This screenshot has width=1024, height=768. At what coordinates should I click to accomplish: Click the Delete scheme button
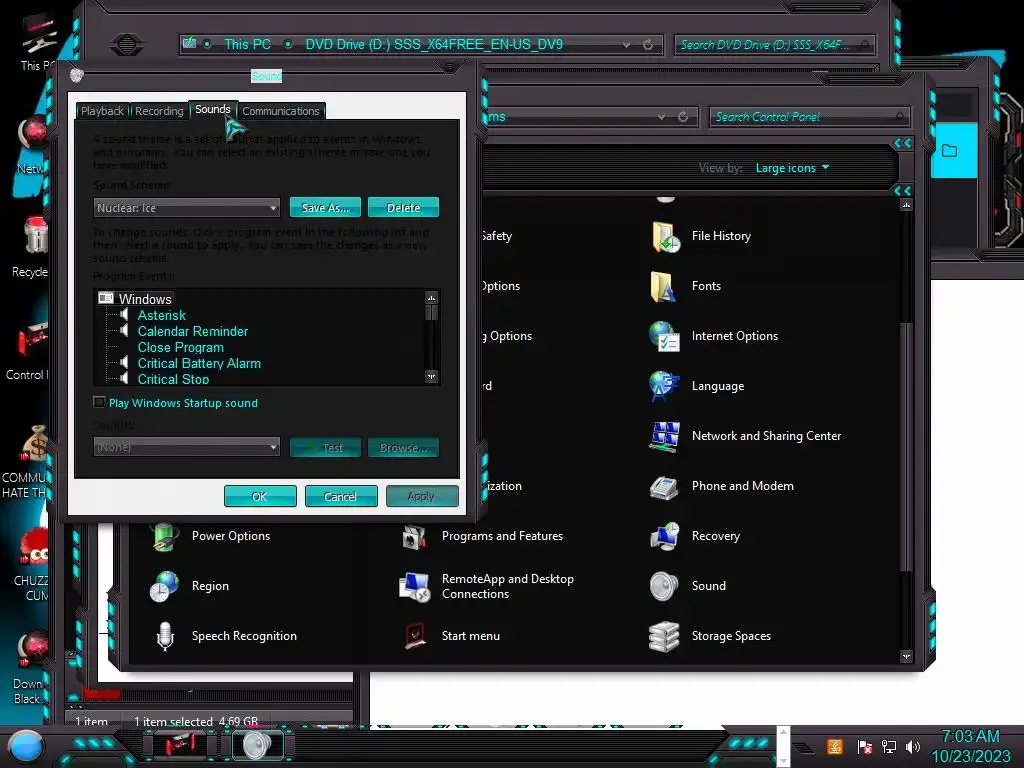(403, 208)
